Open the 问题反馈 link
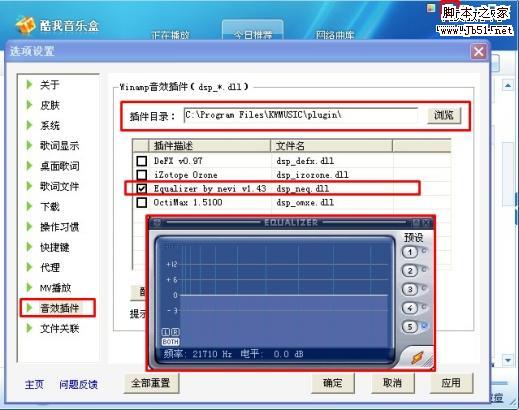Screen dimensions: 519x410 [78, 384]
